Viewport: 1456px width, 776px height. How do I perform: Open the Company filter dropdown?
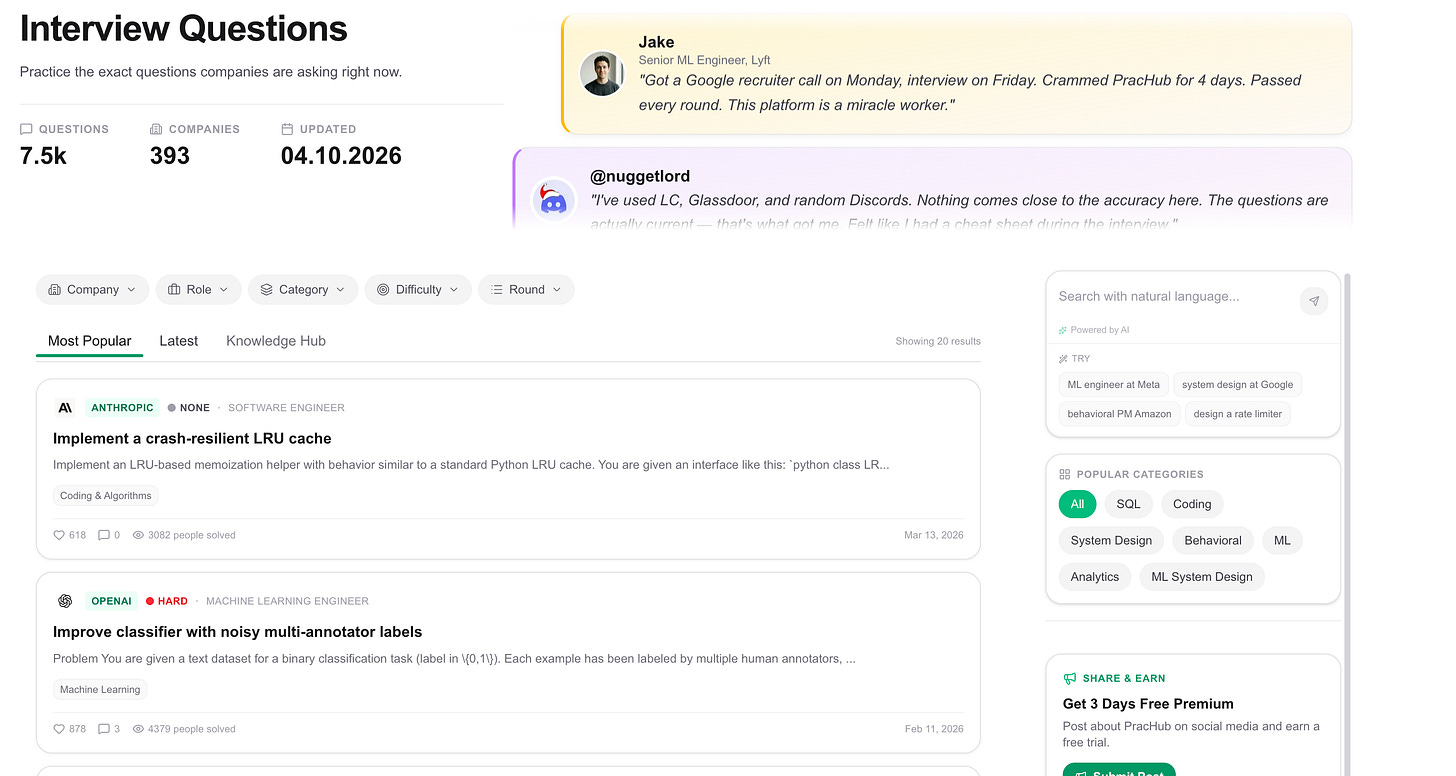tap(93, 290)
